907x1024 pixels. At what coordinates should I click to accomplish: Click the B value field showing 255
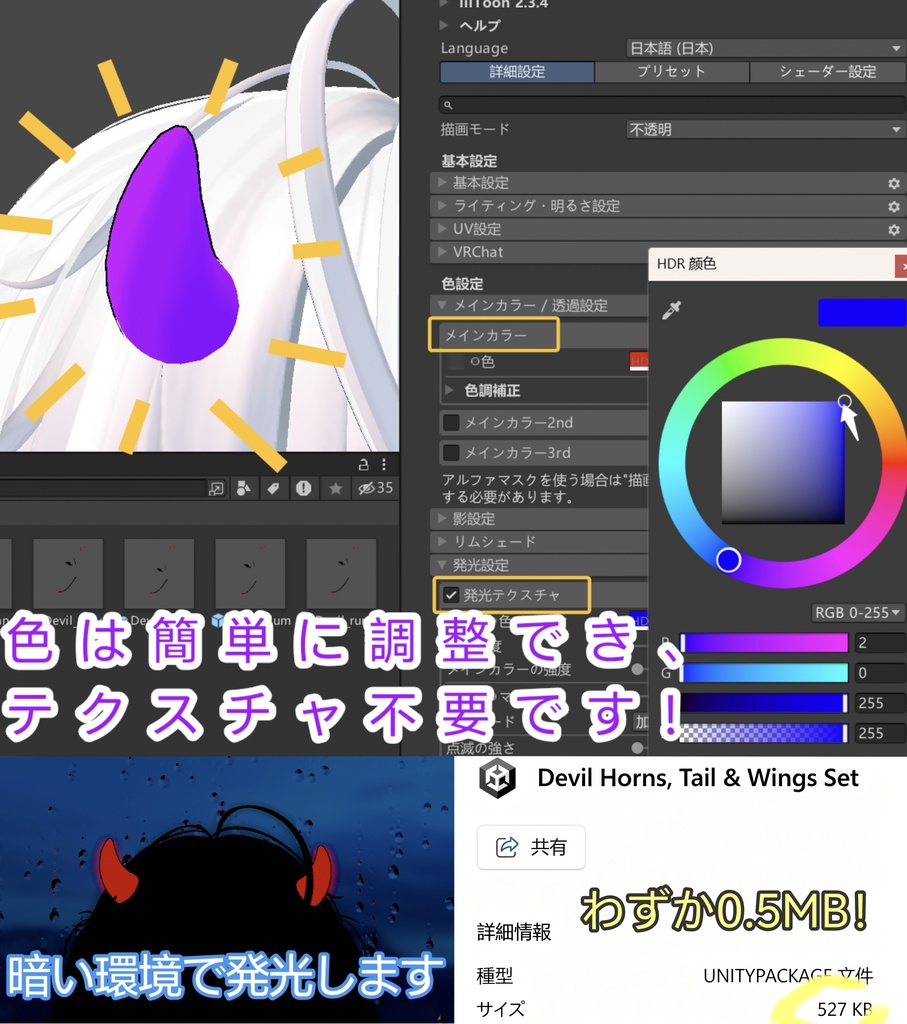point(879,703)
